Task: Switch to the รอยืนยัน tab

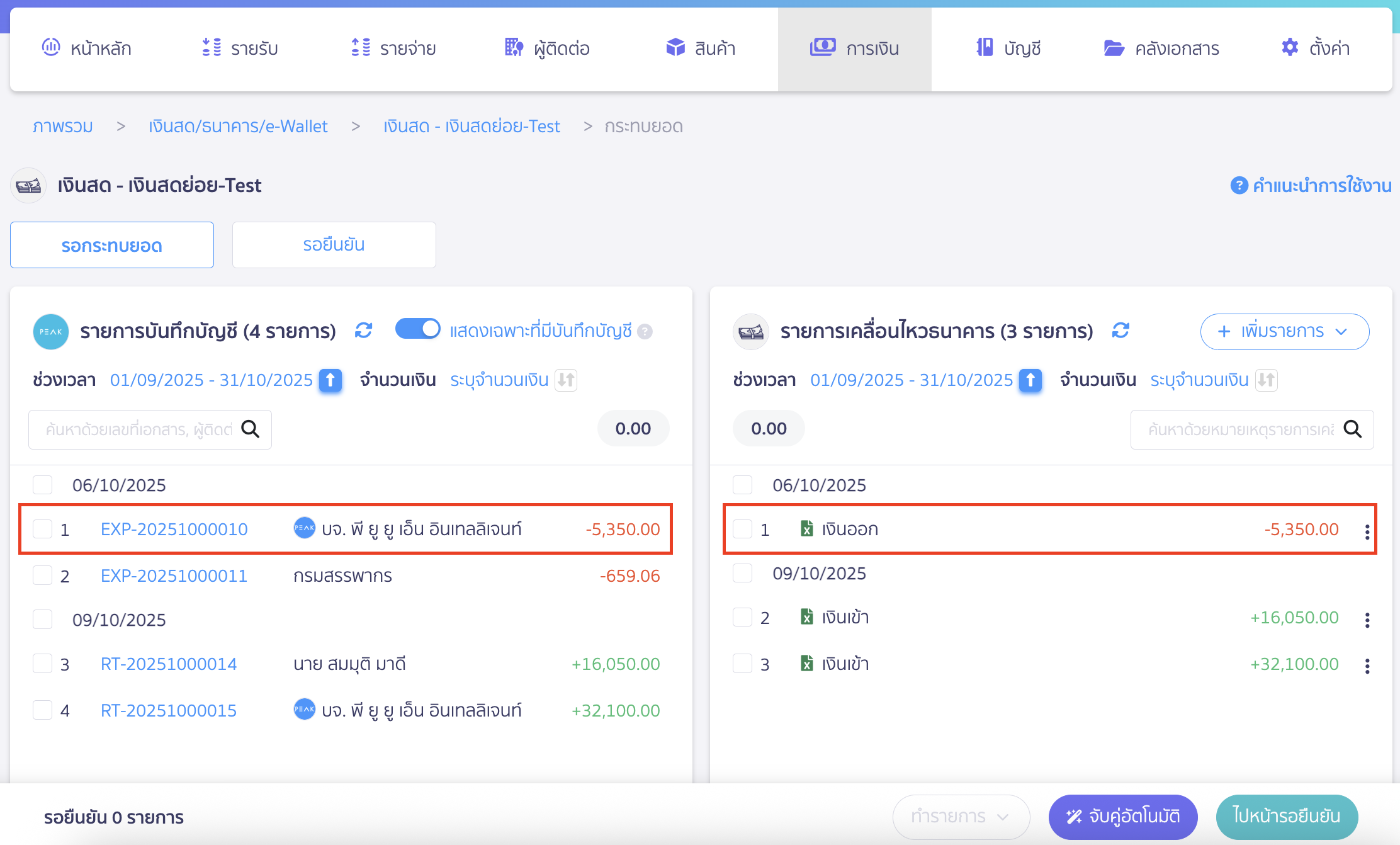Action: [334, 245]
